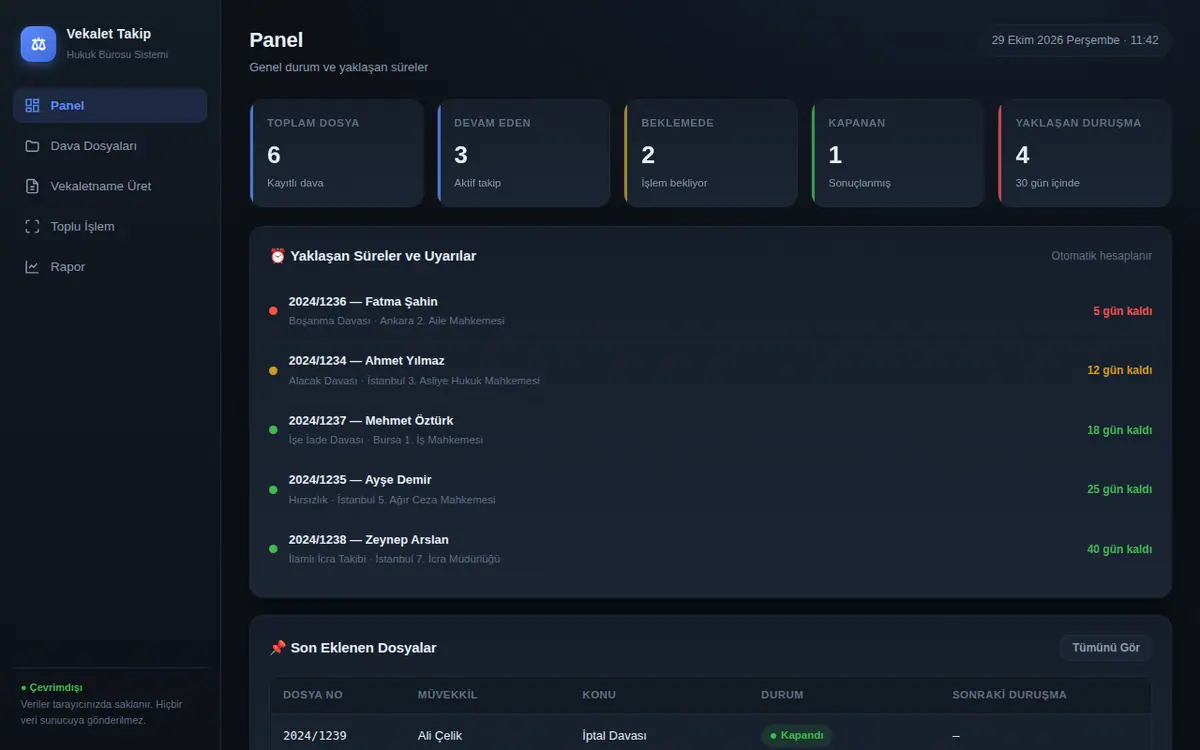Click the date and time pill

click(1075, 41)
